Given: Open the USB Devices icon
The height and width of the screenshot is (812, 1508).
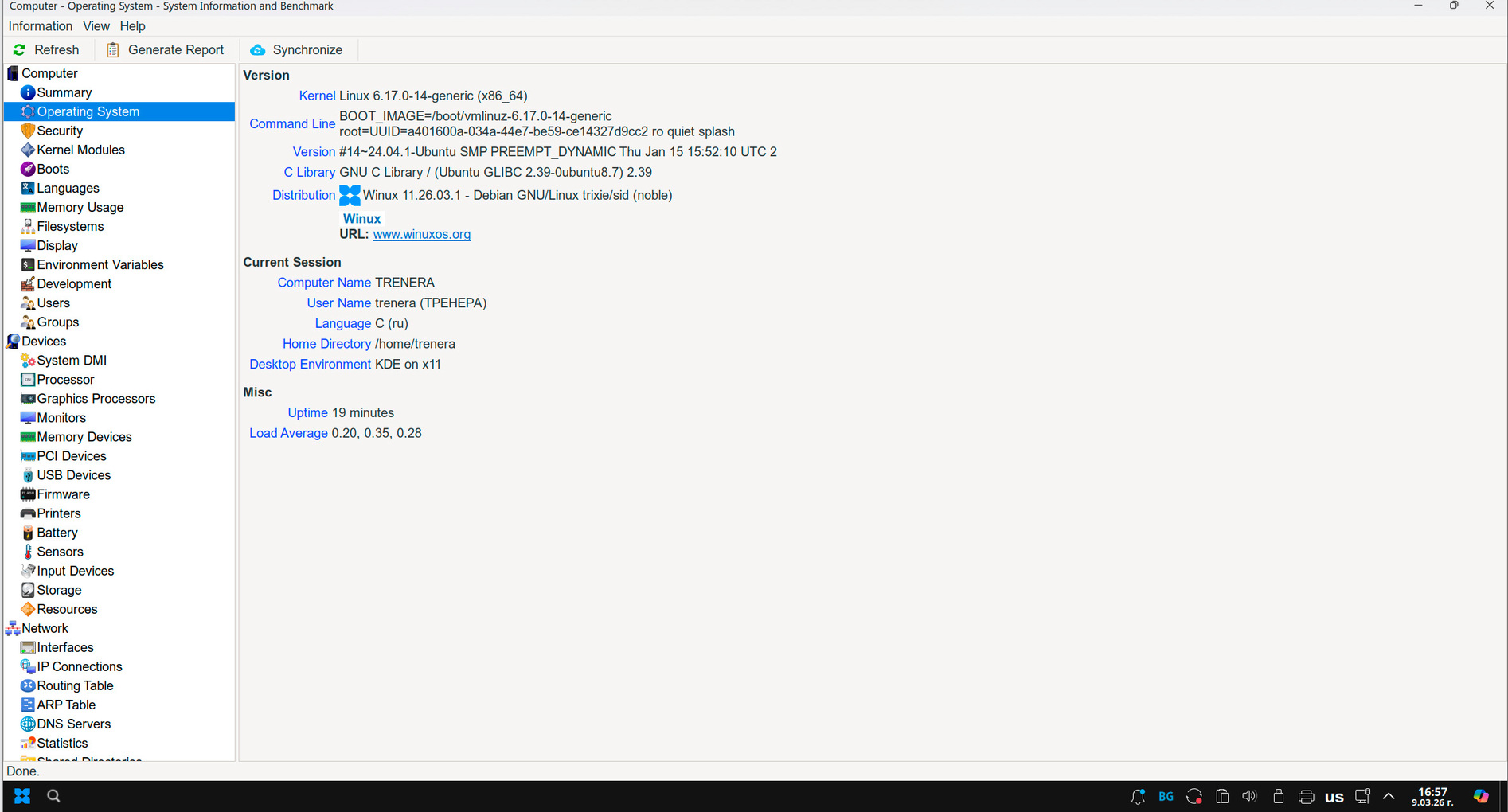Looking at the screenshot, I should click(28, 475).
